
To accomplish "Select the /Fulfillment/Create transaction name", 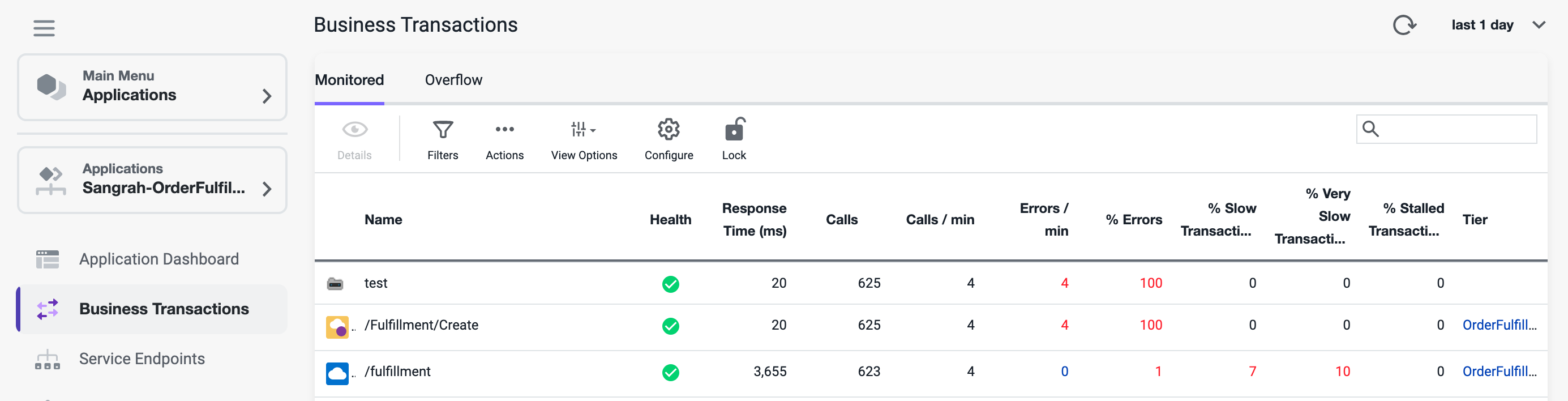I will click(421, 325).
